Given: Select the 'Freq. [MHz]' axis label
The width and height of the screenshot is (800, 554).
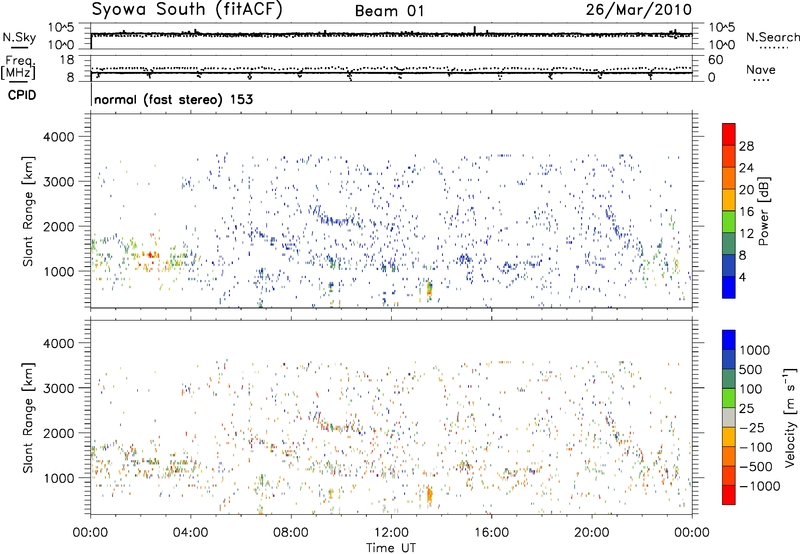Looking at the screenshot, I should point(18,68).
